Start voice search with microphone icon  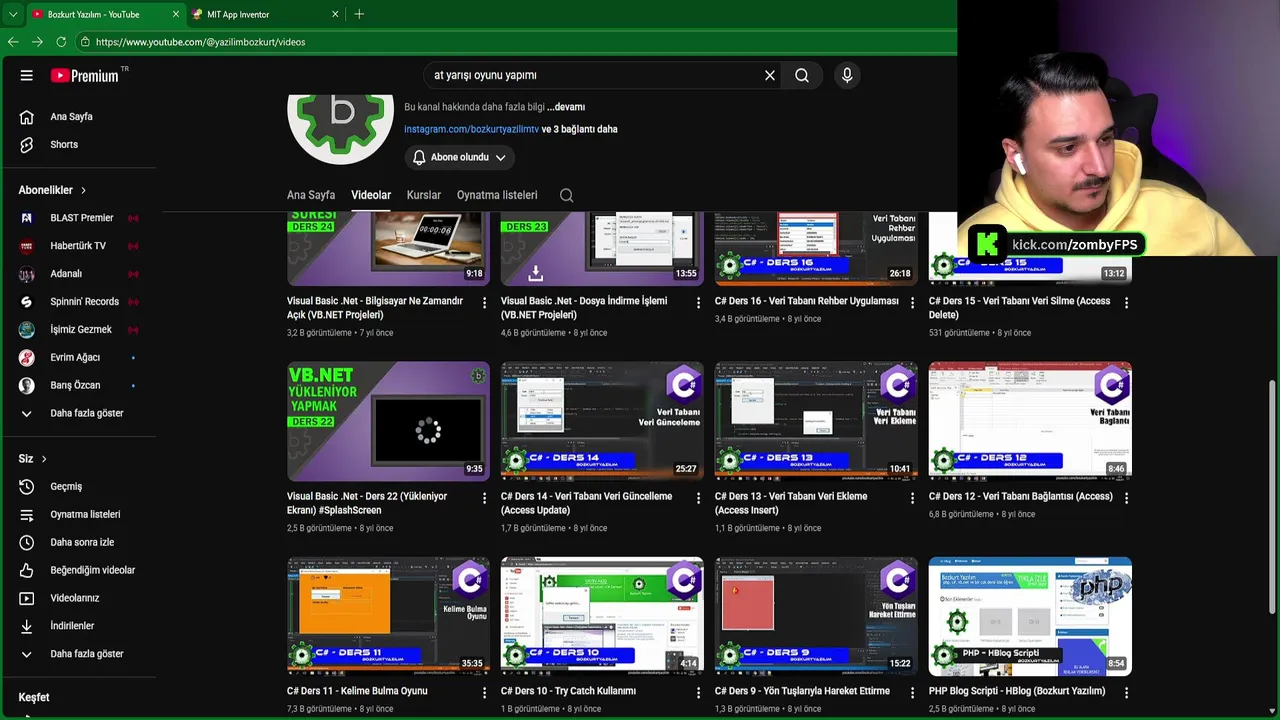click(847, 75)
